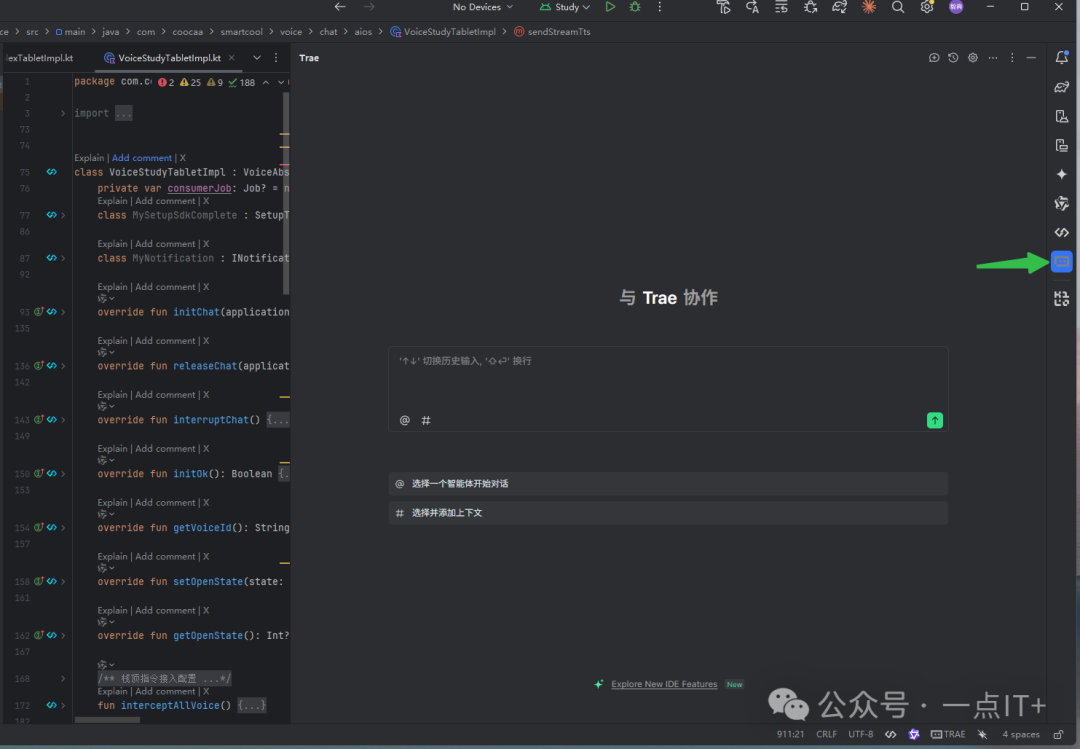
Task: Open the Gradle elephant tool window in the sidebar
Action: (1061, 87)
